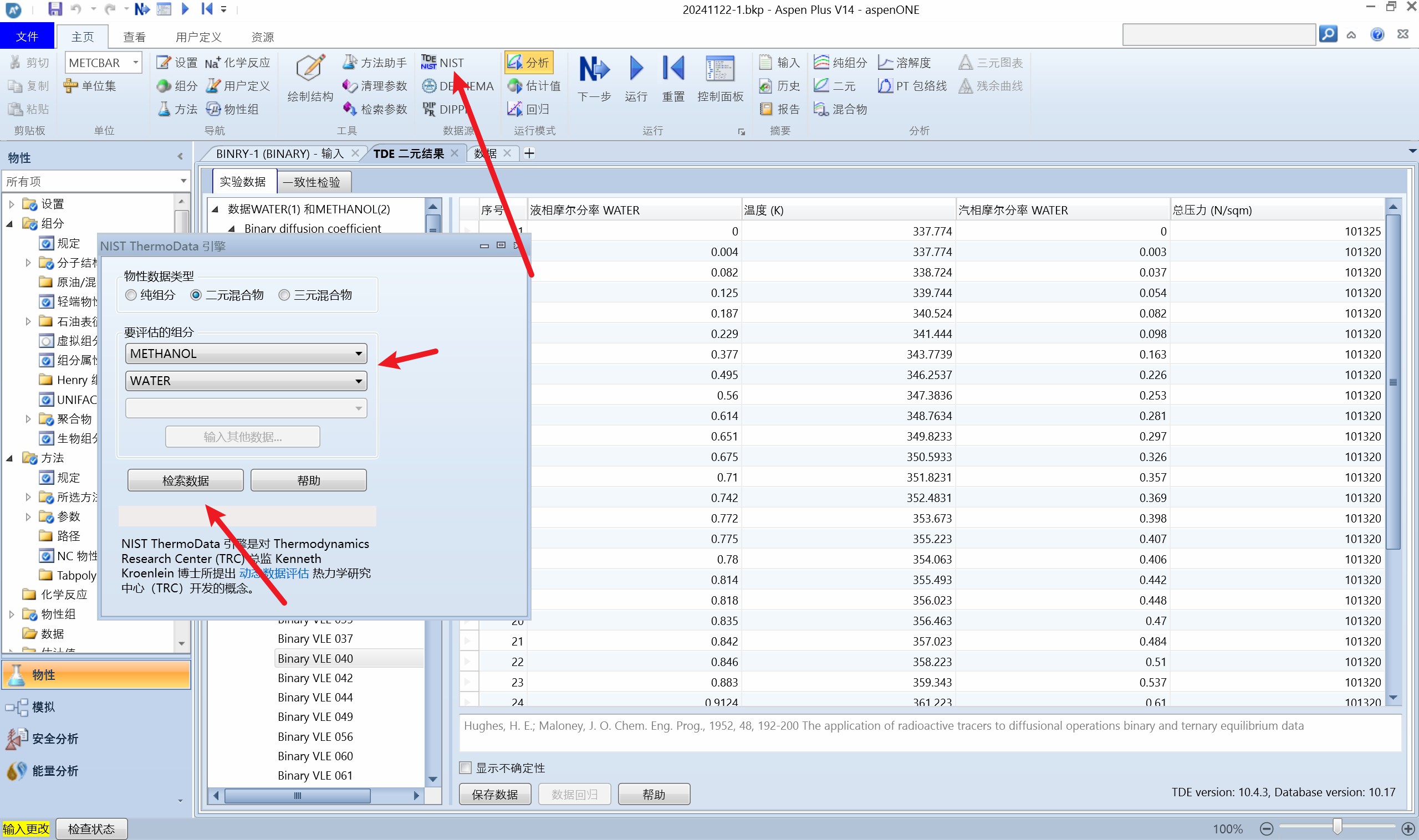Select Regression run mode
The image size is (1419, 840).
pyautogui.click(x=528, y=109)
